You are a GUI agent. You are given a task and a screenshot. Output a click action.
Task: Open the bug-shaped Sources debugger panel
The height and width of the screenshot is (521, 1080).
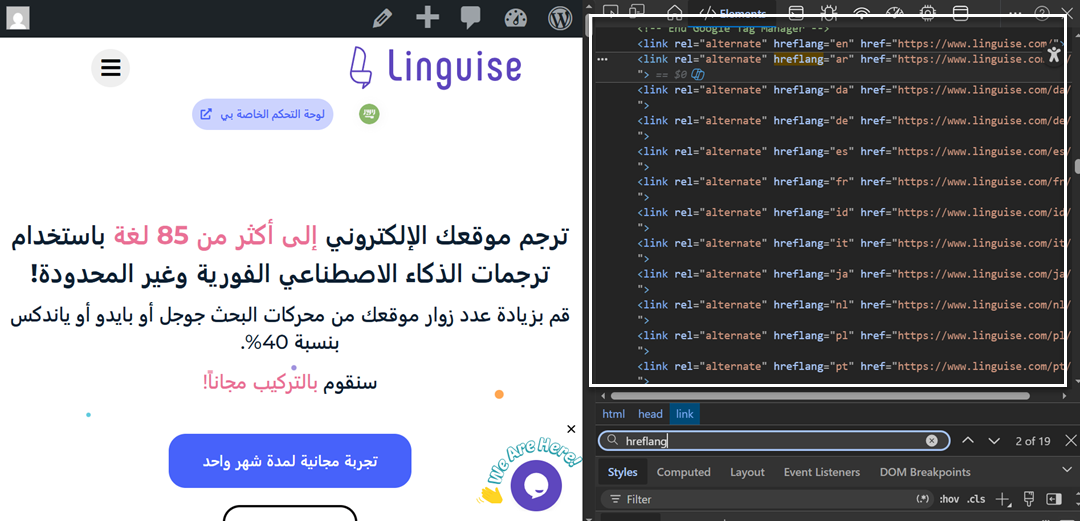828,12
